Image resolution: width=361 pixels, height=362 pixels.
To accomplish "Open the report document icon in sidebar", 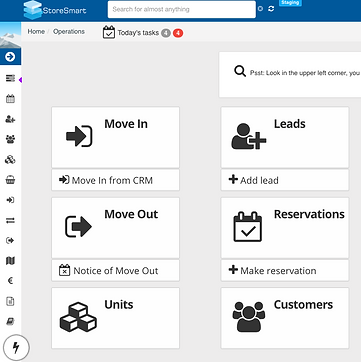I will (x=10, y=301).
